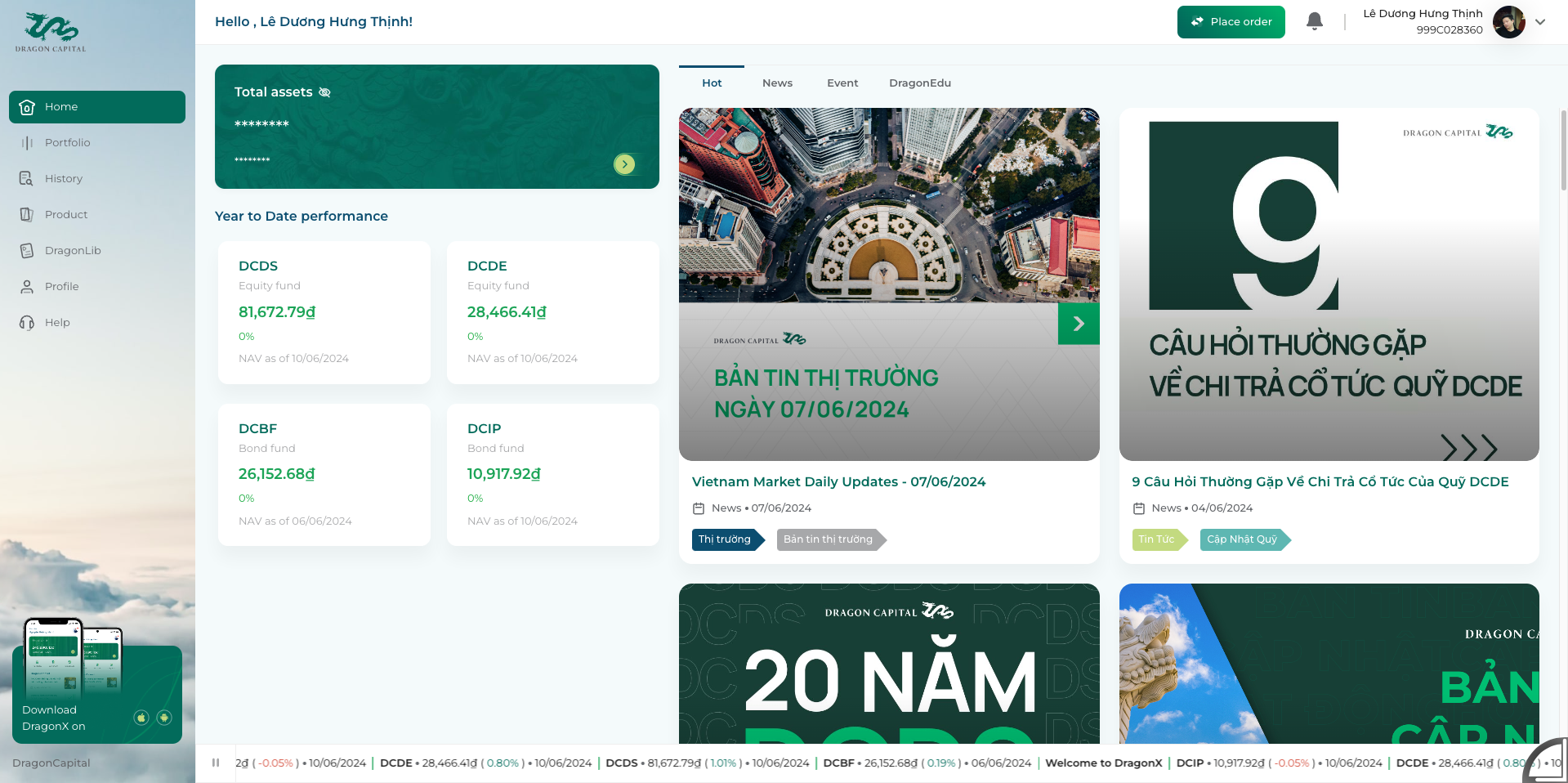Open Help from the sidebar
This screenshot has height=783, width=1568.
pyautogui.click(x=97, y=323)
